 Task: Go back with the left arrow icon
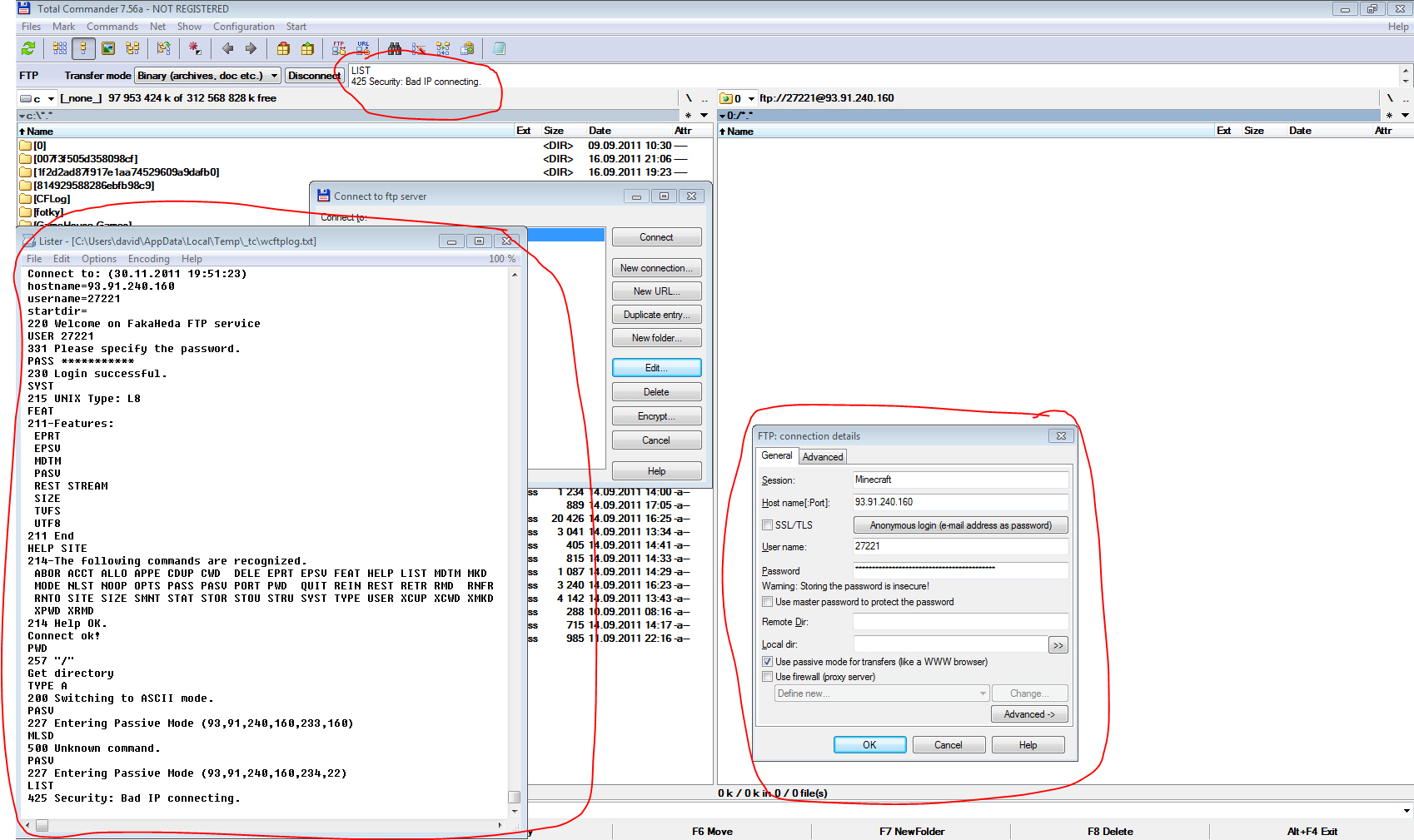(x=227, y=49)
